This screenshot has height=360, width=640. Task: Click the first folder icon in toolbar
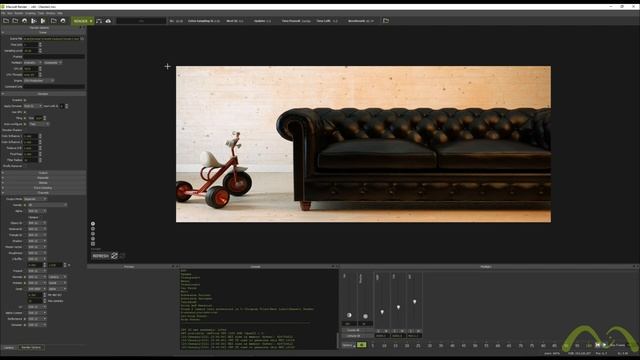(x=6, y=20)
